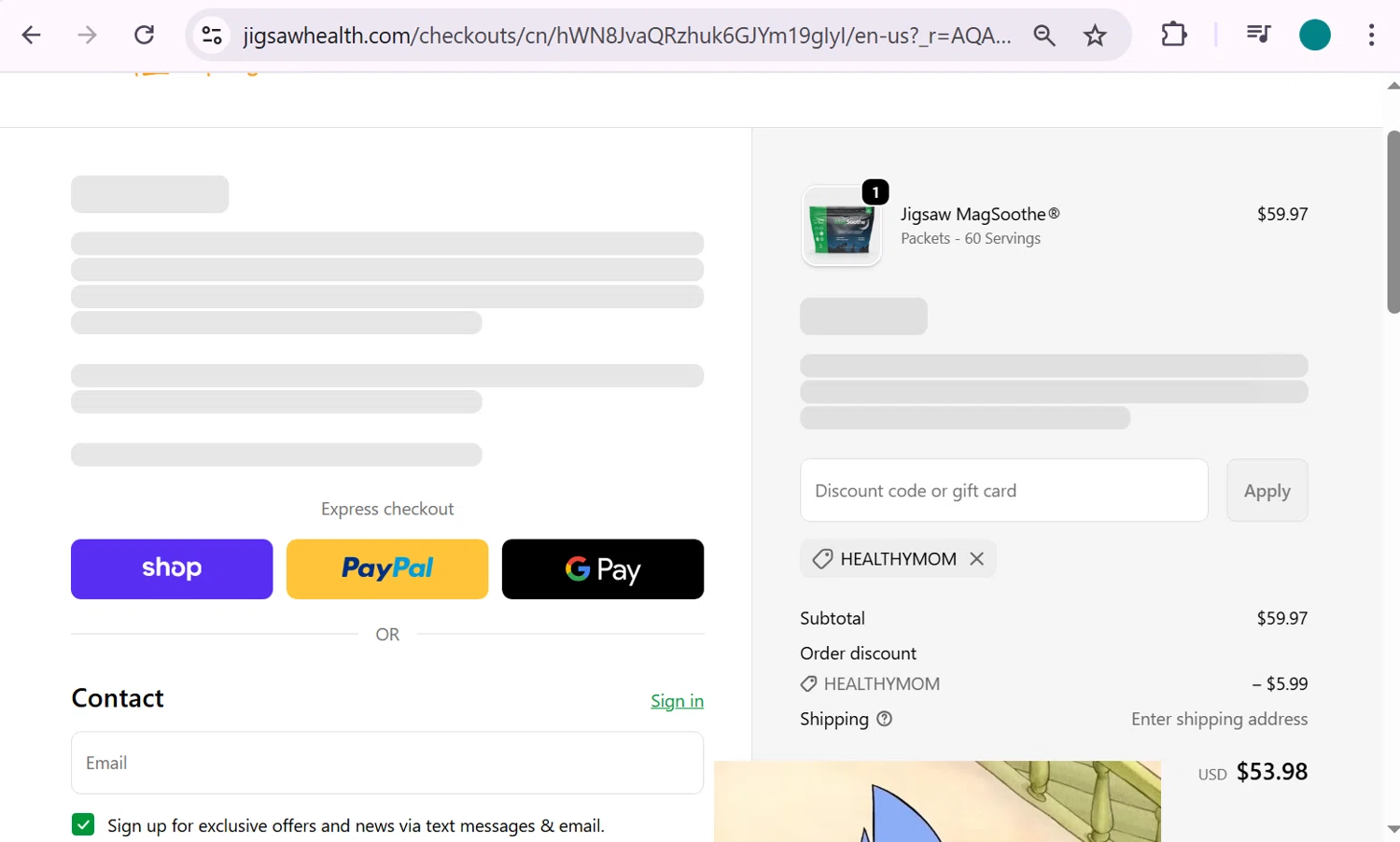1400x842 pixels.
Task: Click the Discount code or gift card field
Action: 1004,490
